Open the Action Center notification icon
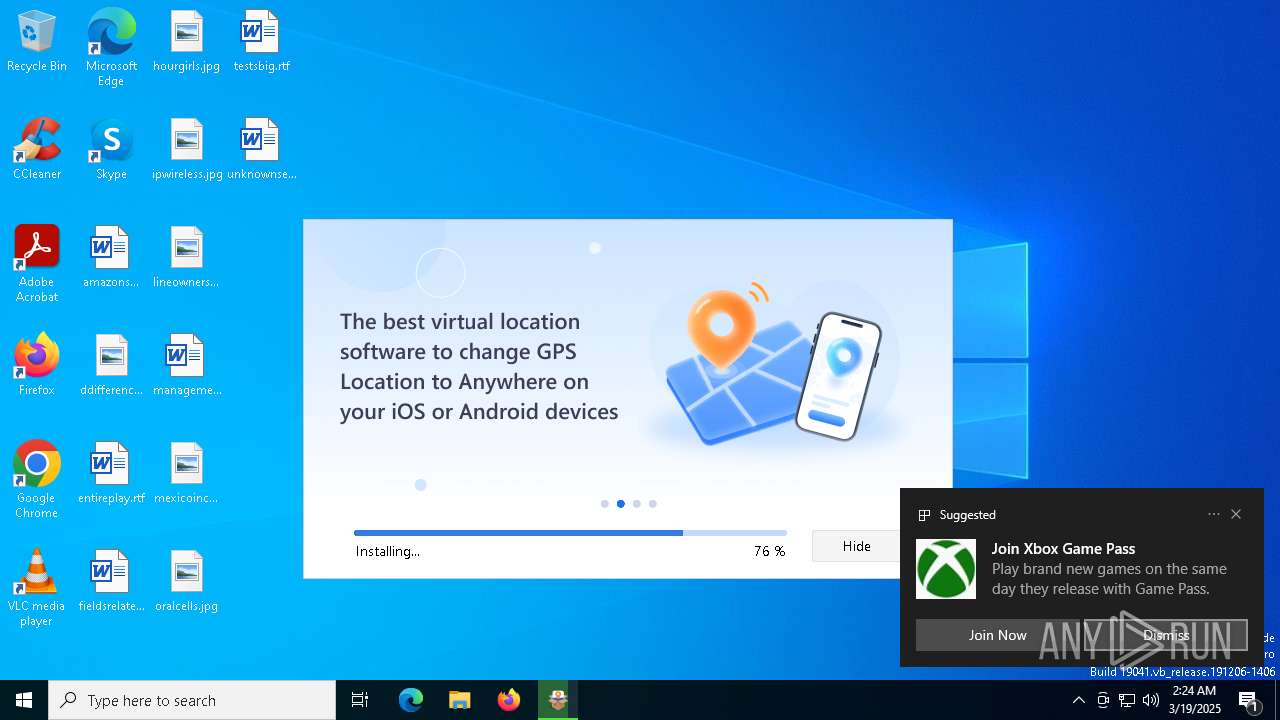The width and height of the screenshot is (1280, 720). coord(1249,701)
